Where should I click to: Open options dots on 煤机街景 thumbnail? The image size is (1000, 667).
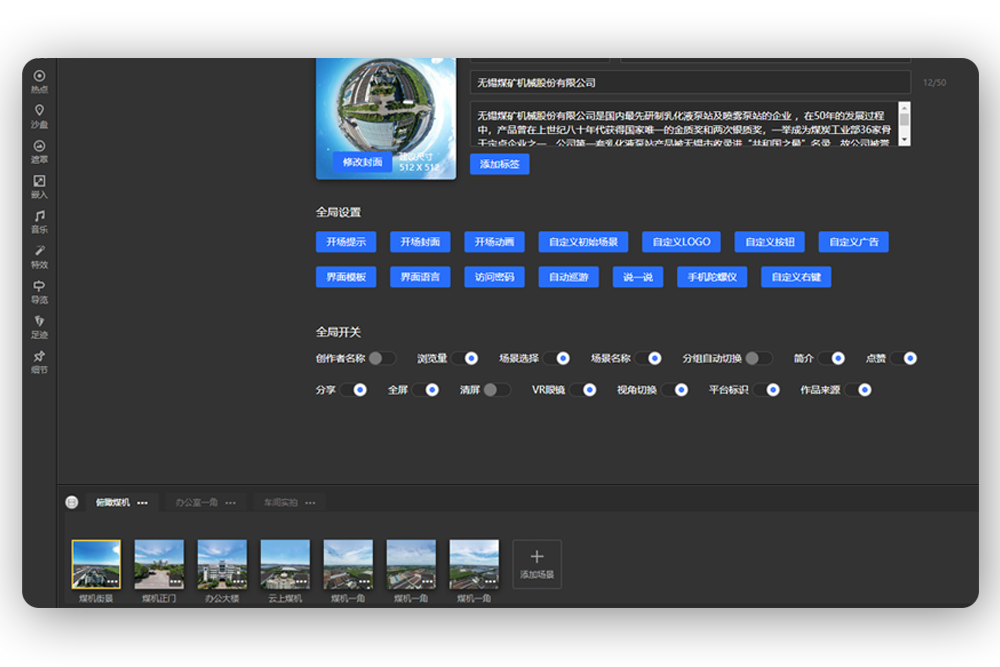coord(112,582)
